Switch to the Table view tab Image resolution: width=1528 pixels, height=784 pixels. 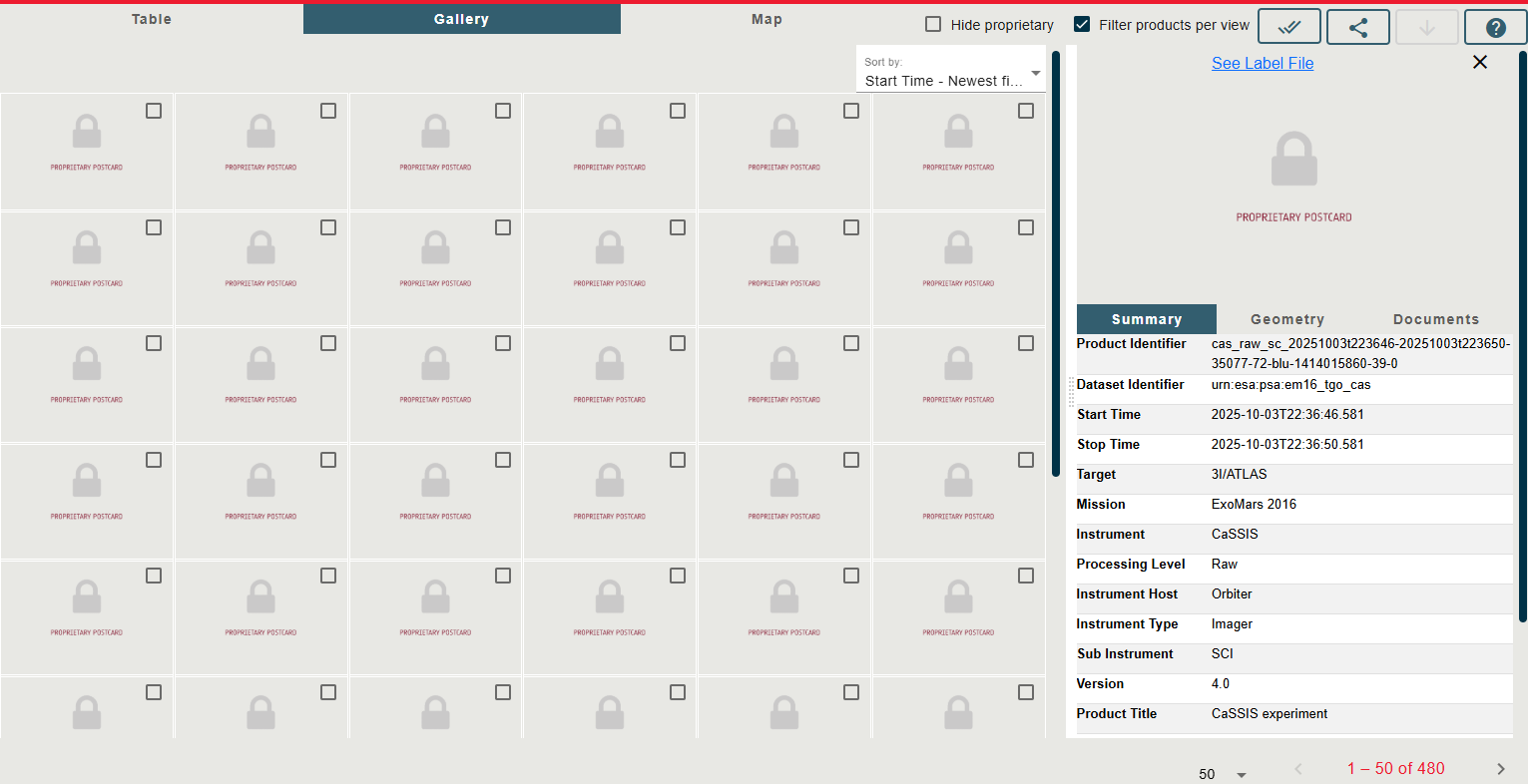pyautogui.click(x=152, y=19)
